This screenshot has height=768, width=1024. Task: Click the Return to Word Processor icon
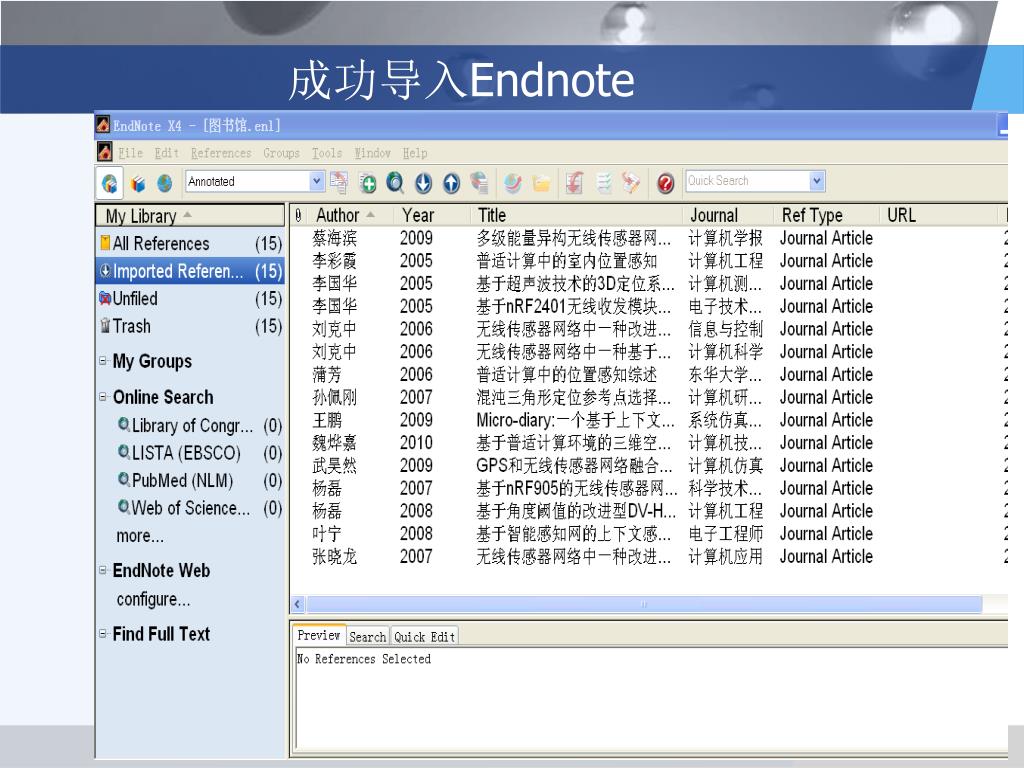[632, 183]
